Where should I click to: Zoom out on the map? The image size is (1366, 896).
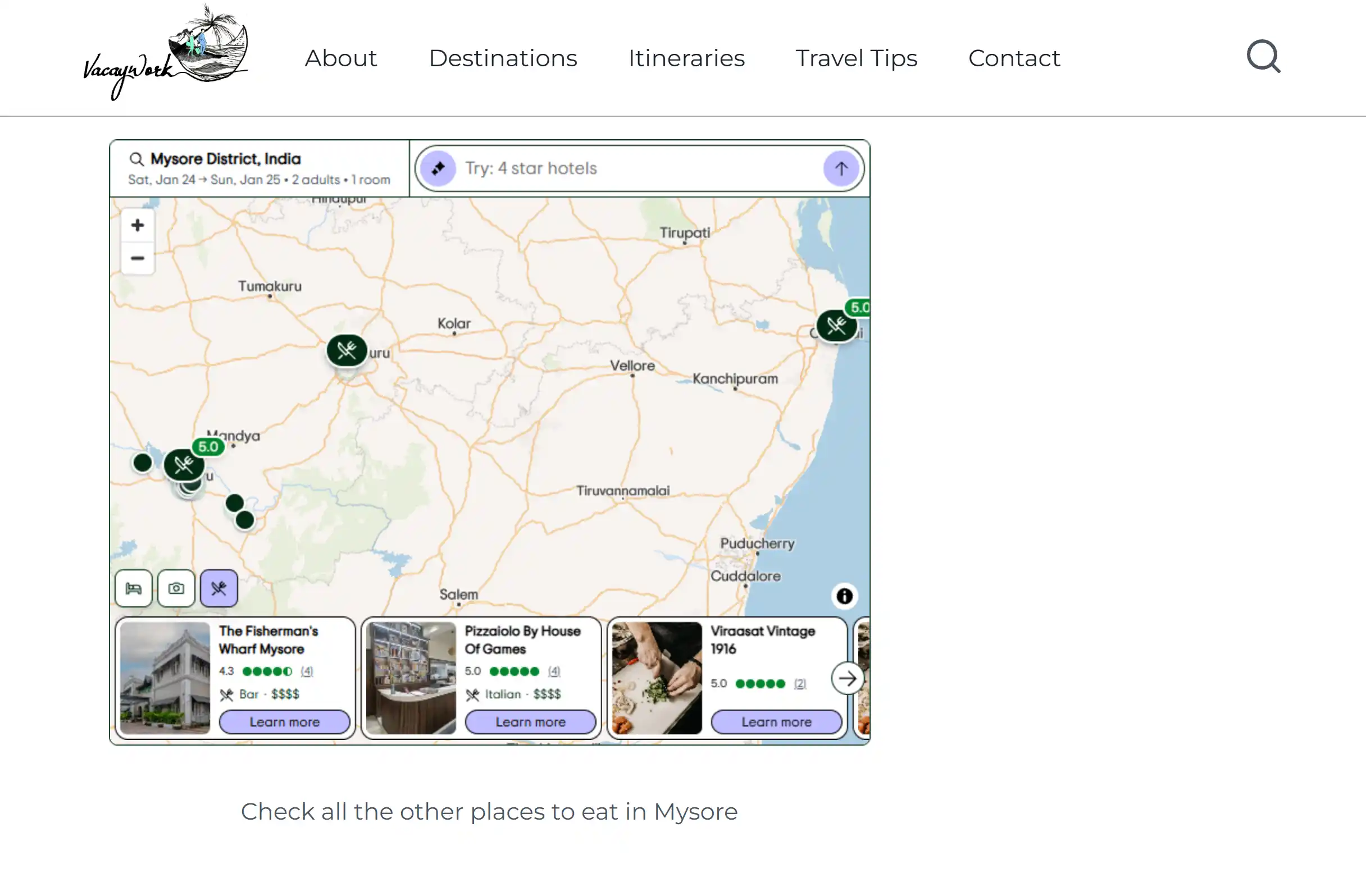pyautogui.click(x=137, y=259)
